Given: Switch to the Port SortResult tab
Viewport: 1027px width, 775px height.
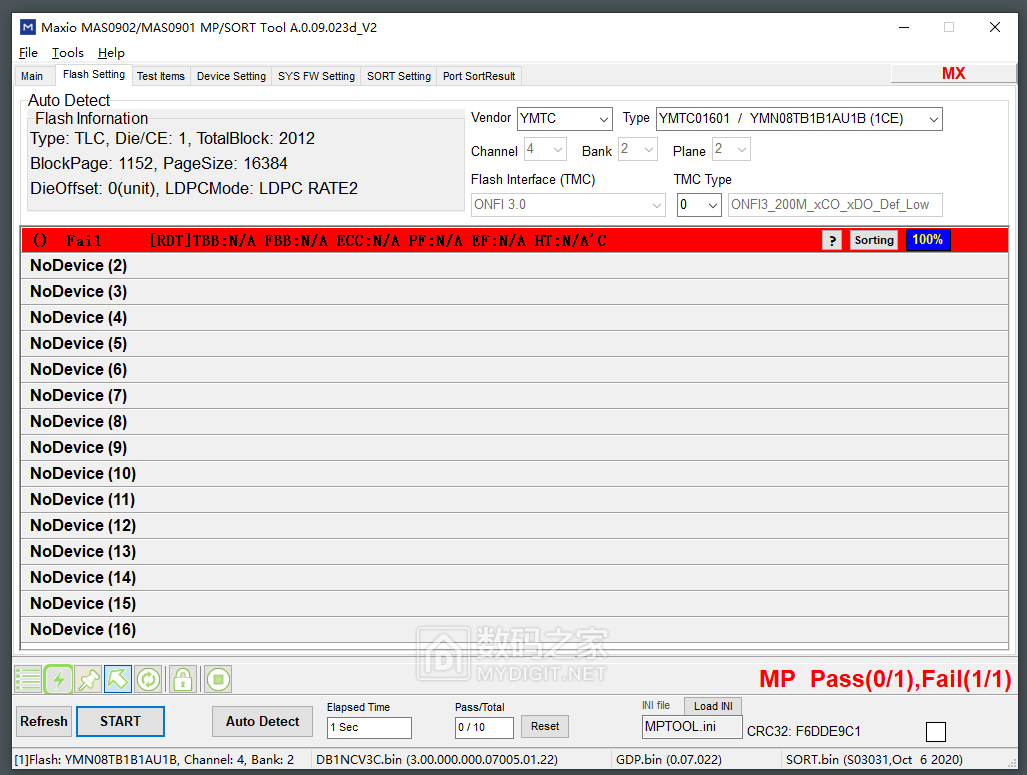Looking at the screenshot, I should [x=479, y=76].
